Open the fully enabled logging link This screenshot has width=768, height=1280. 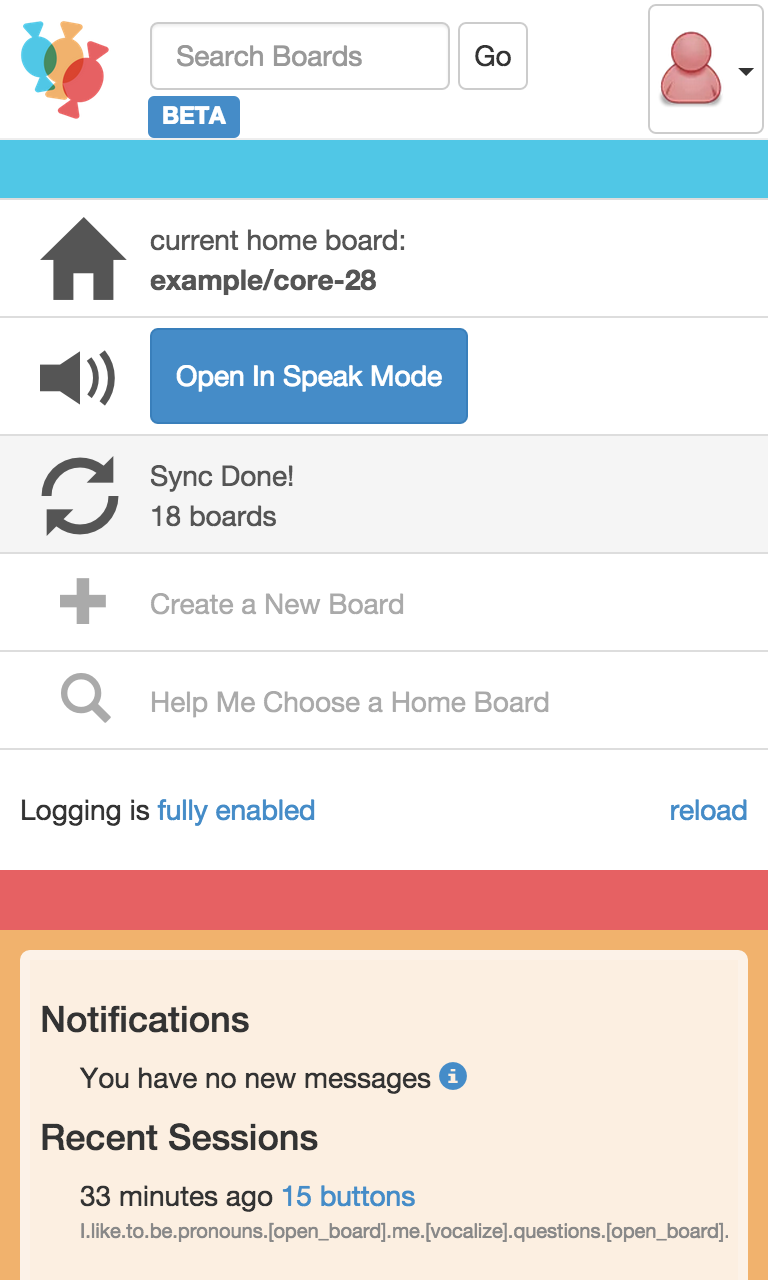[236, 810]
